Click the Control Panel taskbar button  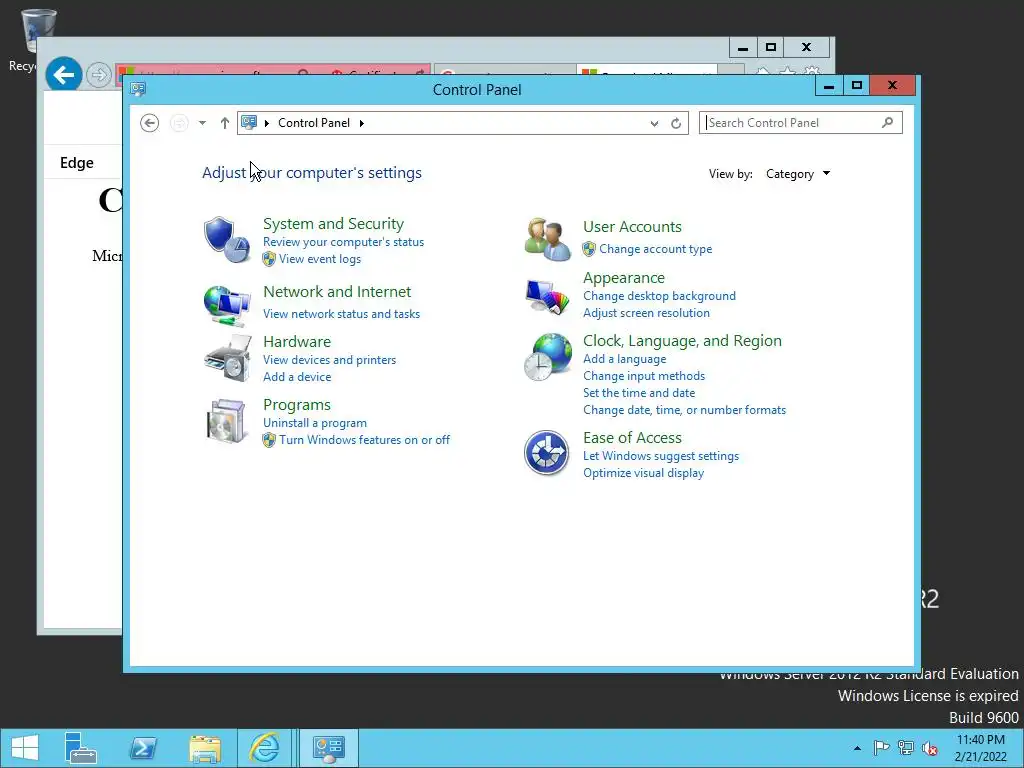pyautogui.click(x=328, y=748)
